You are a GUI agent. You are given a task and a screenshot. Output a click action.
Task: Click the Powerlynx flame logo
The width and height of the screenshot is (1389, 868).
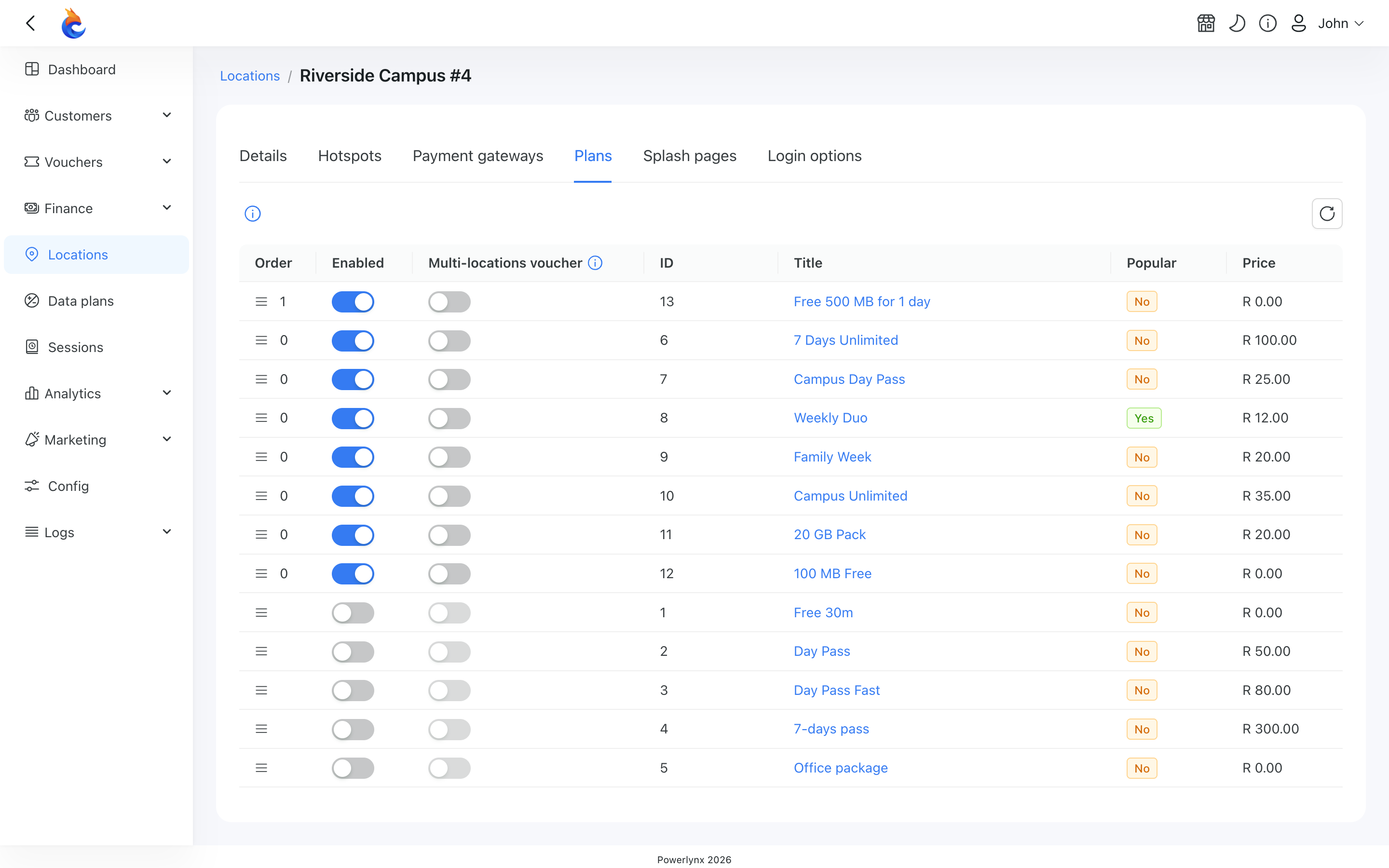pyautogui.click(x=73, y=23)
